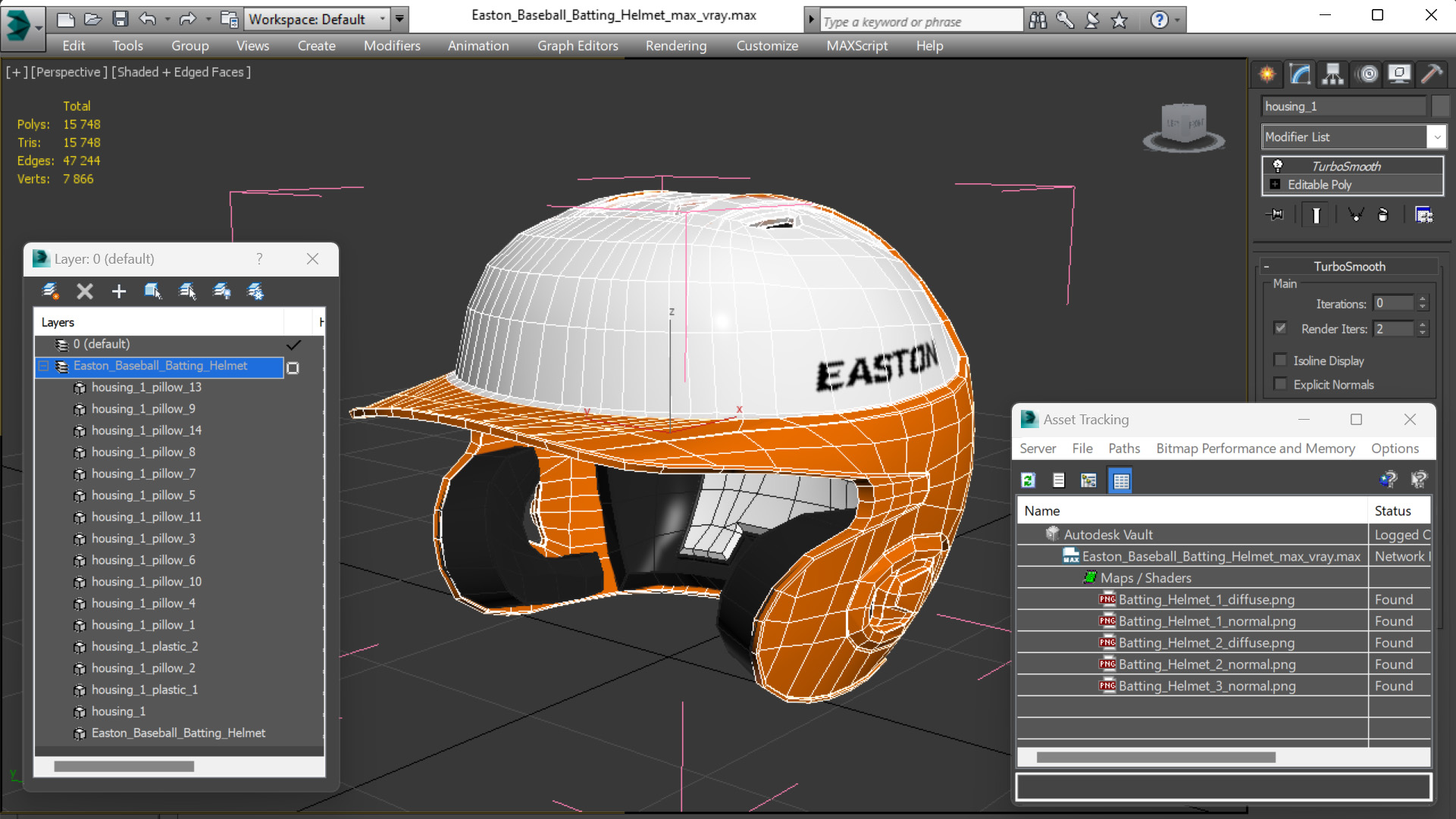Collapse the TurboSmooth rollout
1456x819 pixels.
coord(1266,266)
